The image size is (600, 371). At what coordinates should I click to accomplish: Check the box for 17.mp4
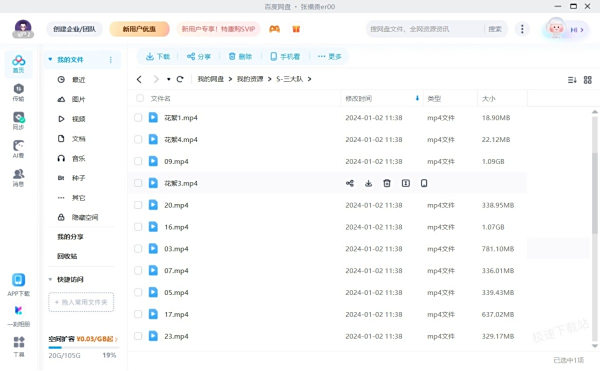(138, 314)
